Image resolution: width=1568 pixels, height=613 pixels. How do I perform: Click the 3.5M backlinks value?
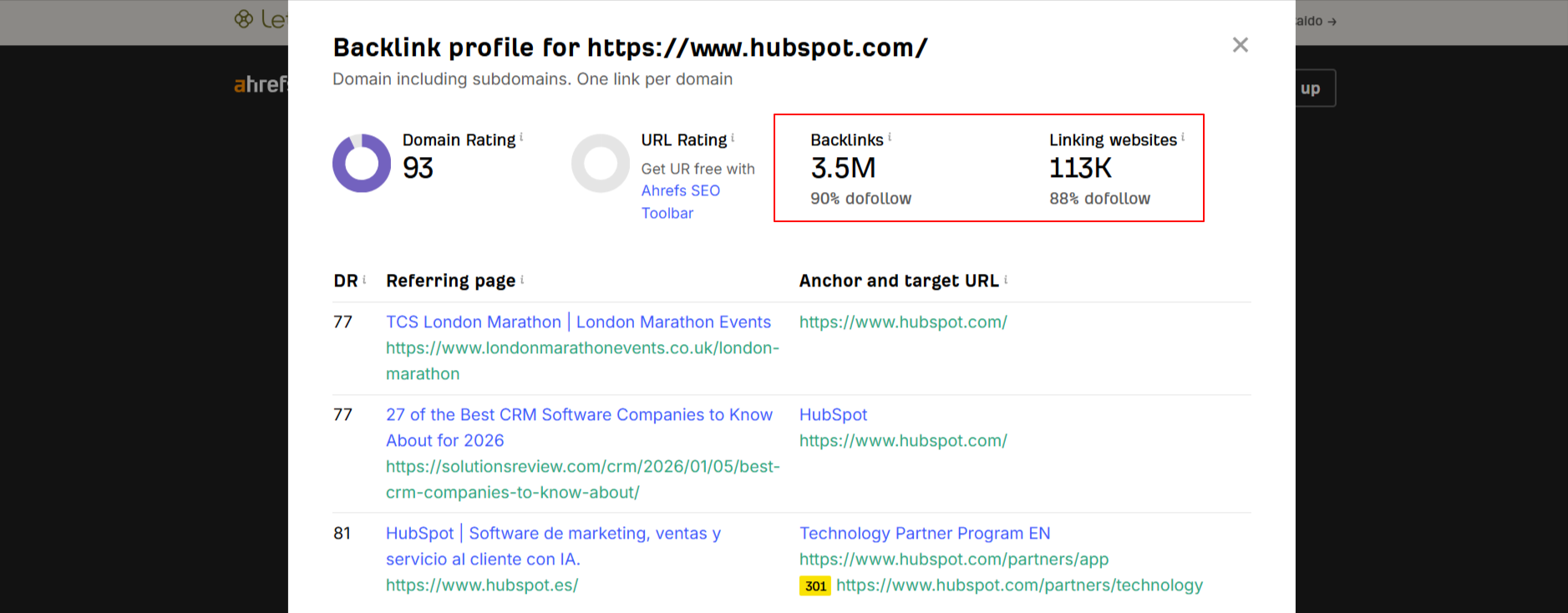843,168
